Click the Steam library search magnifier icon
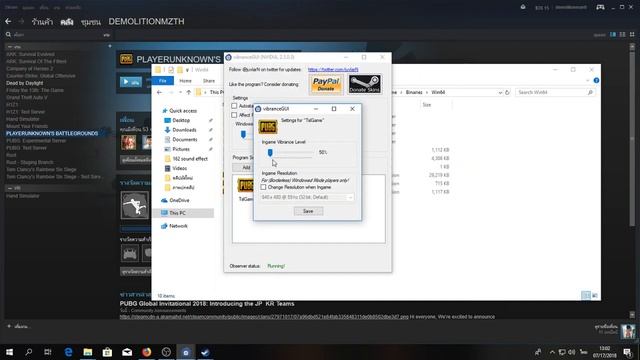Image resolution: width=640 pixels, height=360 pixels. tap(8, 35)
